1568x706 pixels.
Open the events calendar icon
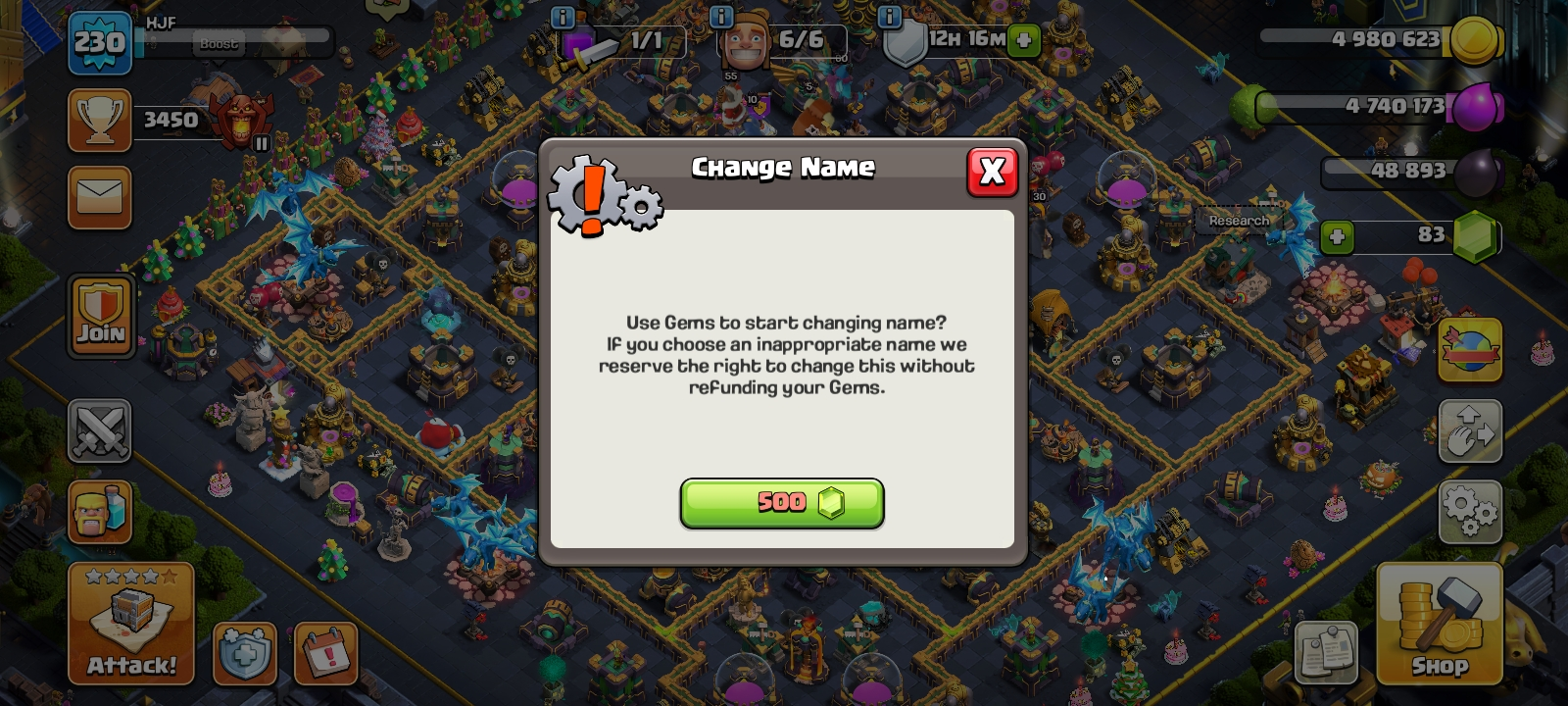325,653
